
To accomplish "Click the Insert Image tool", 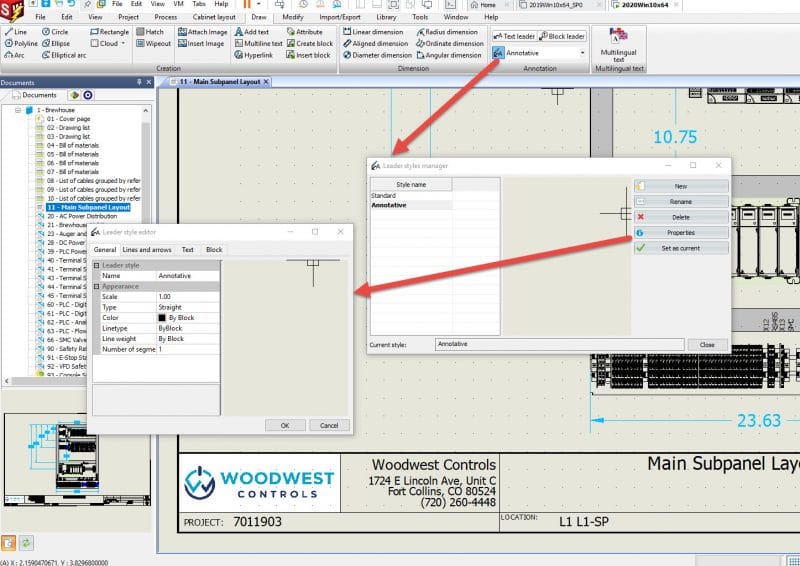I will coord(201,43).
